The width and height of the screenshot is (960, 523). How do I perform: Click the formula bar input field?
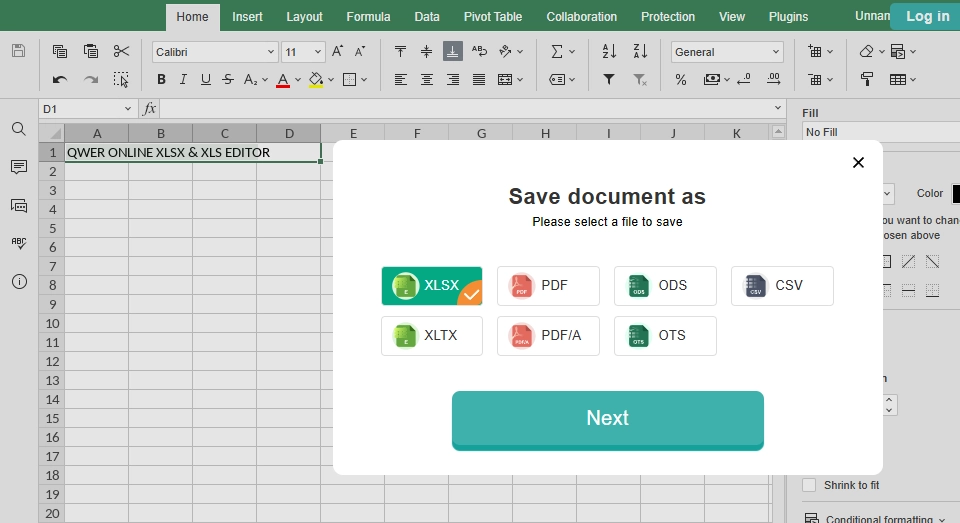click(x=467, y=109)
